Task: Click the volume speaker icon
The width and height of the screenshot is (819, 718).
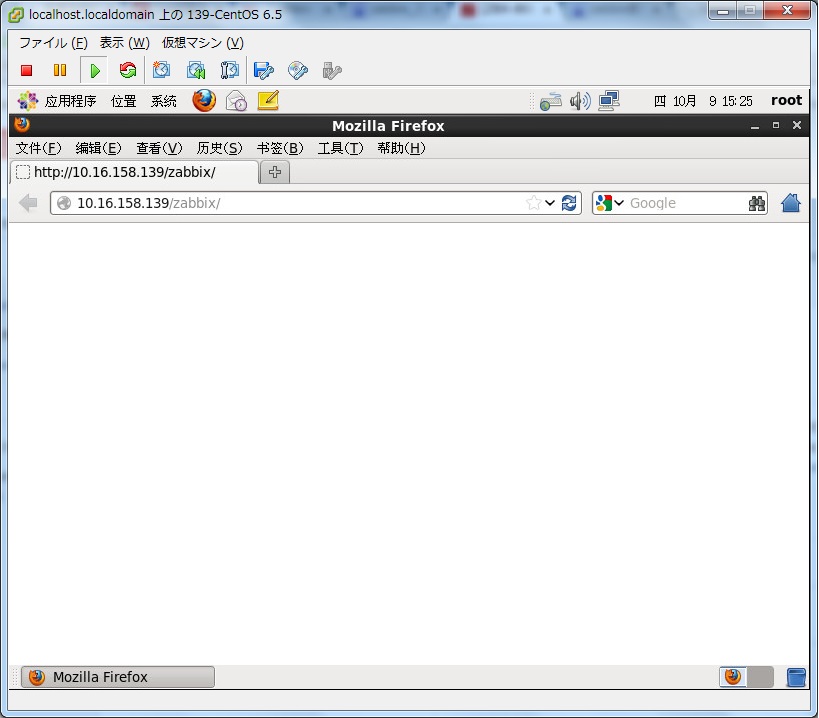Action: (580, 101)
